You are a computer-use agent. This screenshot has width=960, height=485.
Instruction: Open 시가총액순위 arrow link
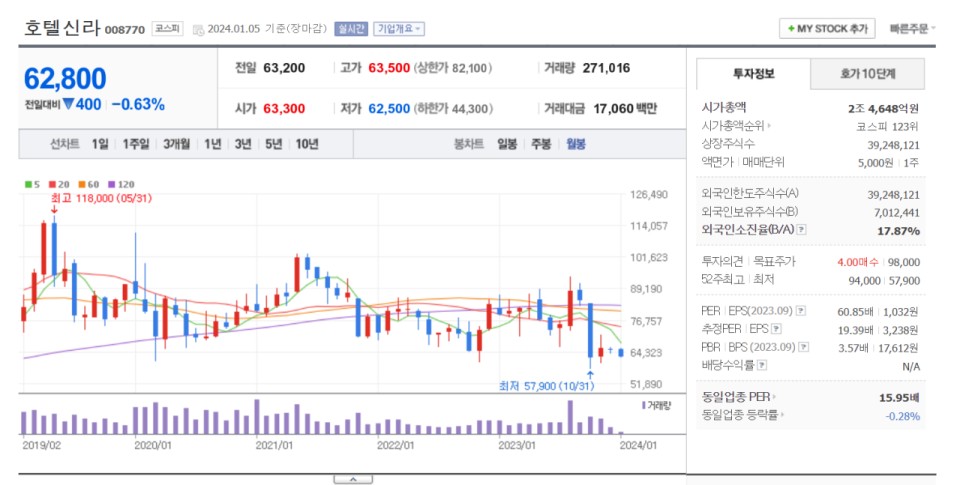pyautogui.click(x=769, y=126)
